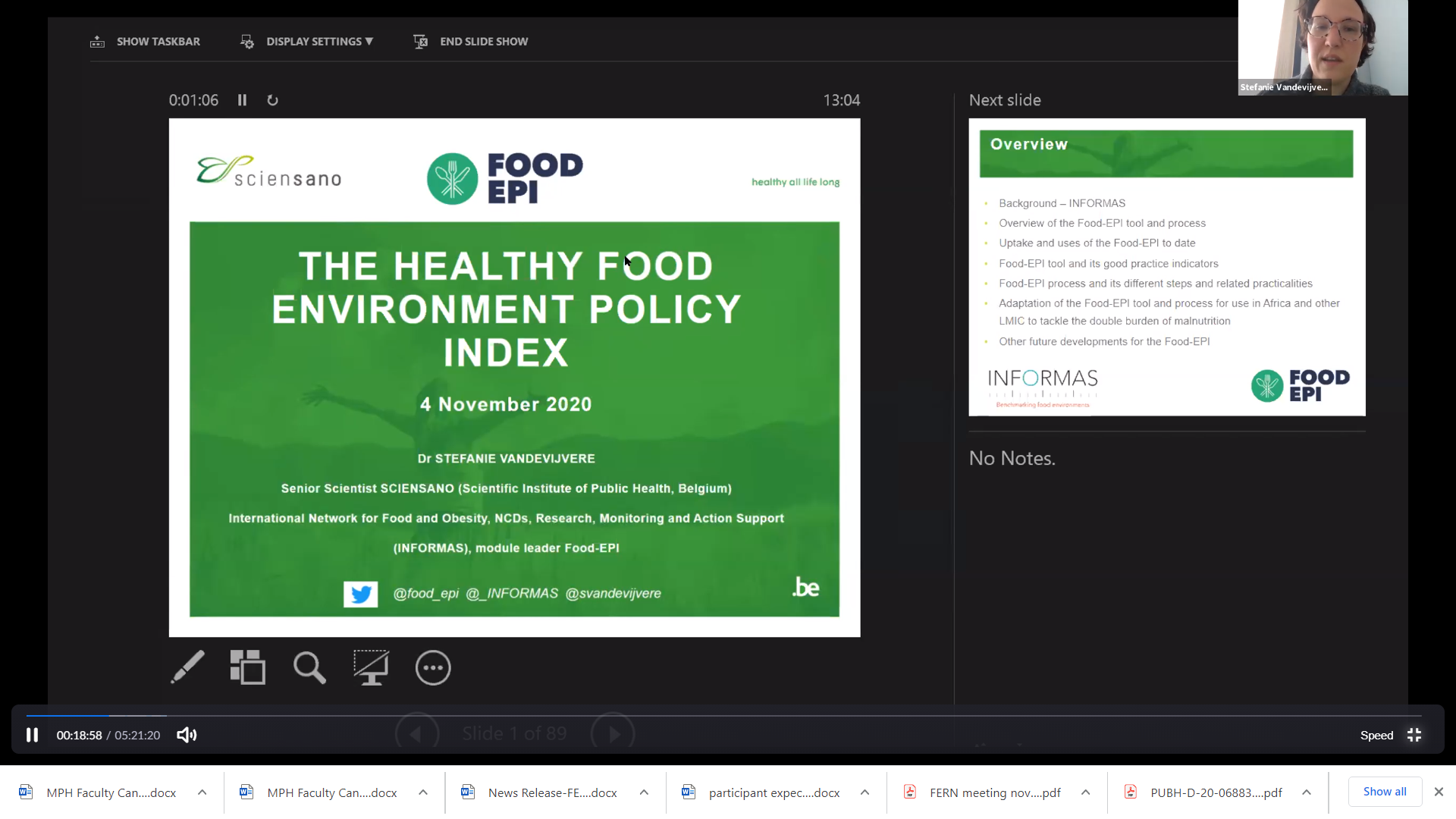
Task: Select the zoom into slide magnifier
Action: click(x=309, y=667)
